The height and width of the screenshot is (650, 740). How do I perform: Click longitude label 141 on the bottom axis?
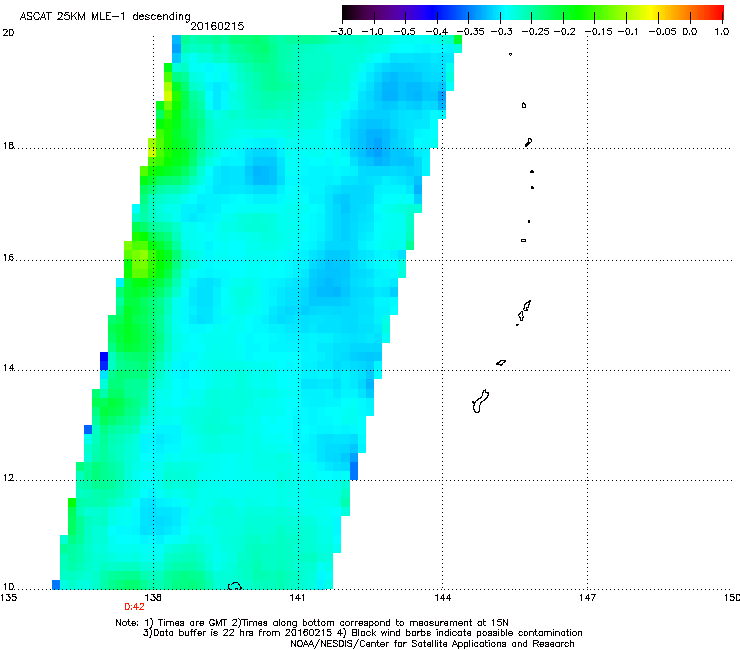(x=298, y=598)
